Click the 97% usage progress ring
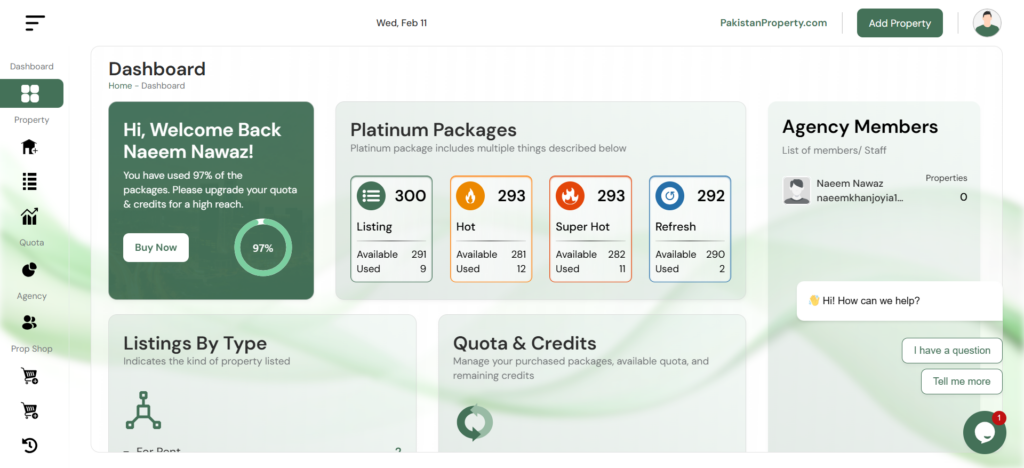Viewport: 1024px width, 468px height. click(x=263, y=248)
